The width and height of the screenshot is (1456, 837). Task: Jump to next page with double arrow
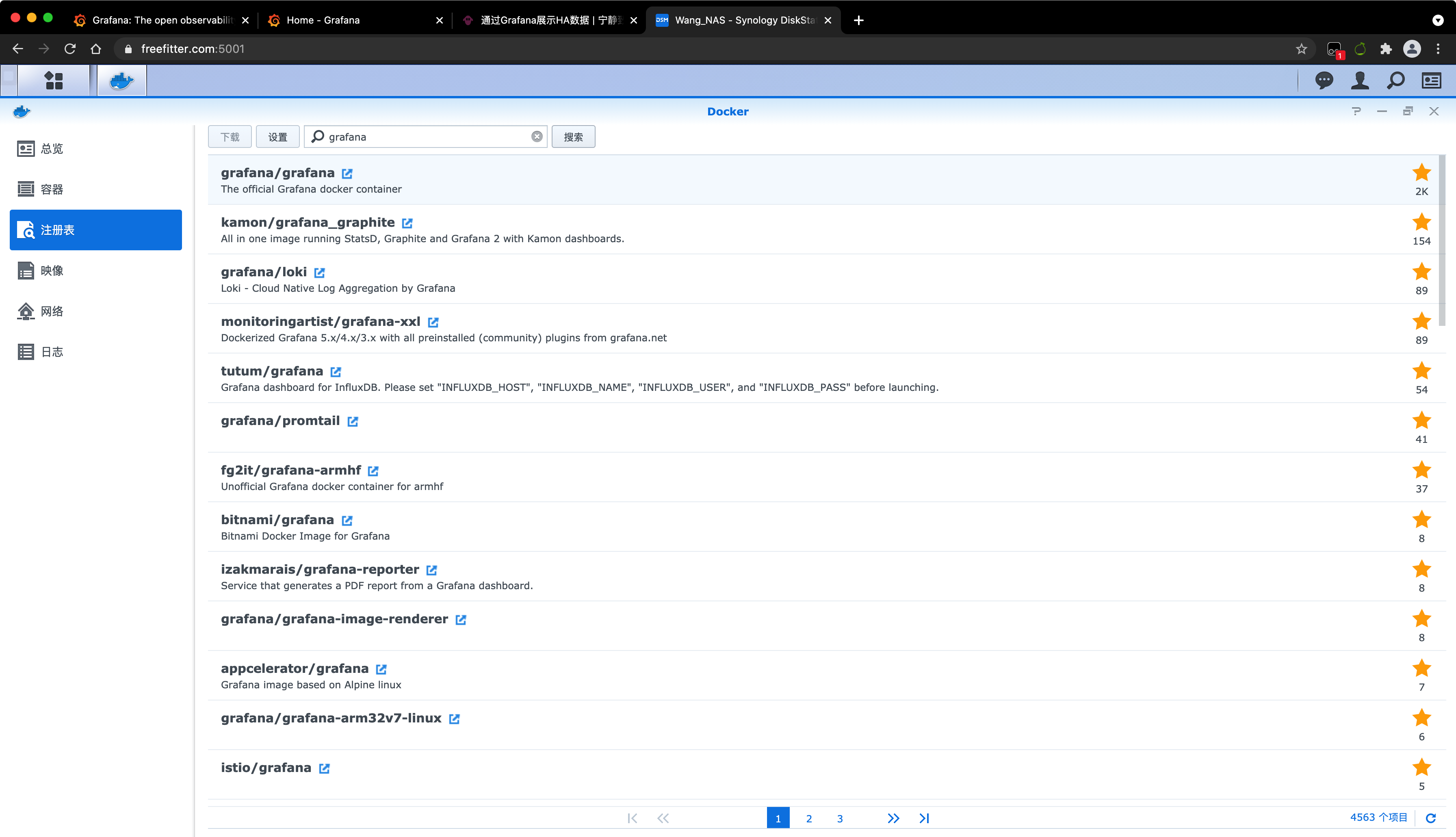[x=893, y=819]
